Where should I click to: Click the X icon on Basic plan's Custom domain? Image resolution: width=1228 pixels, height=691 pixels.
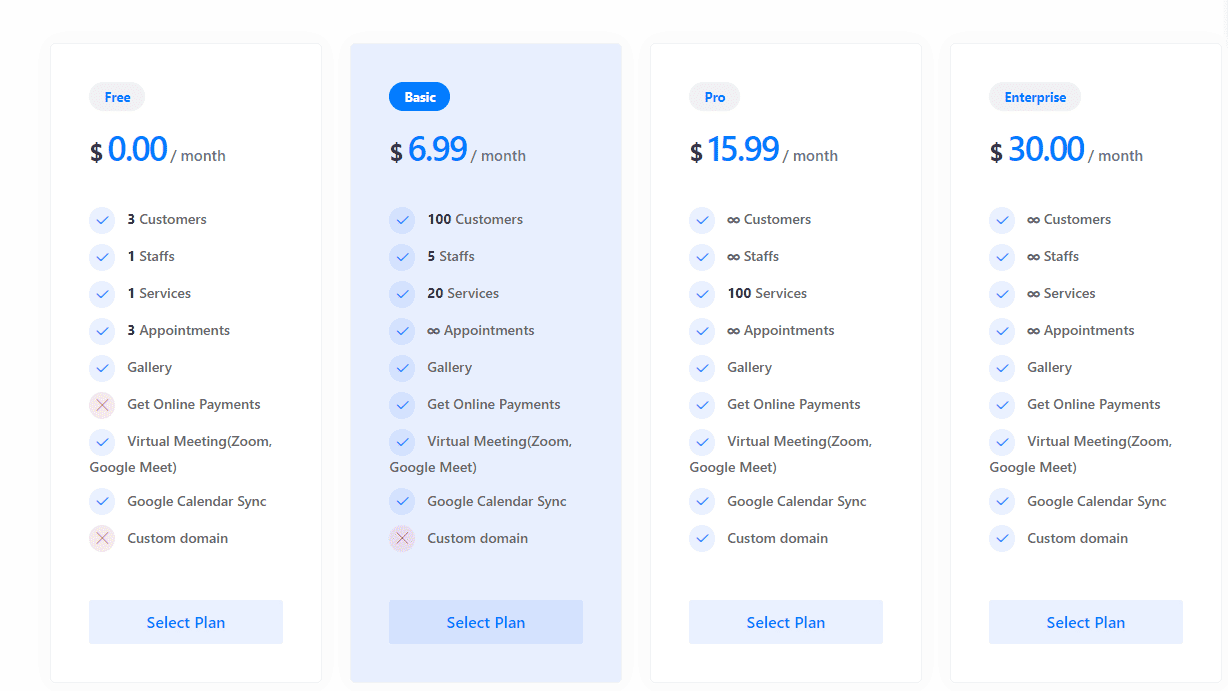click(x=402, y=538)
